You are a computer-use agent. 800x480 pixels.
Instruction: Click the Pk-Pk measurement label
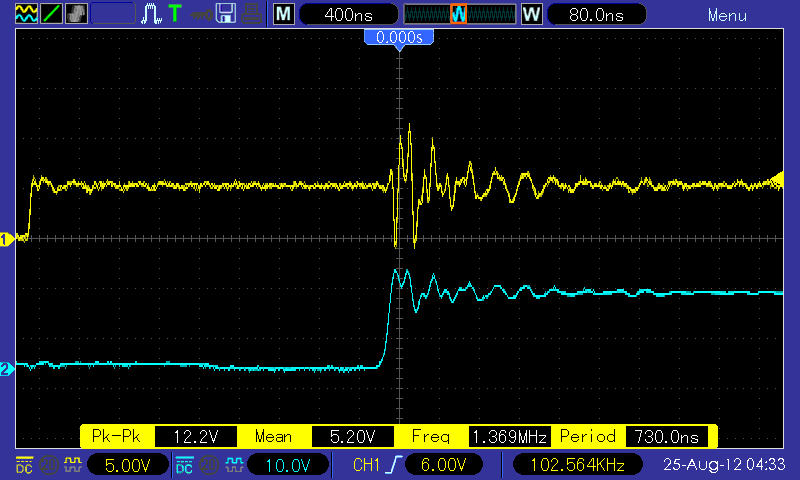[x=116, y=437]
